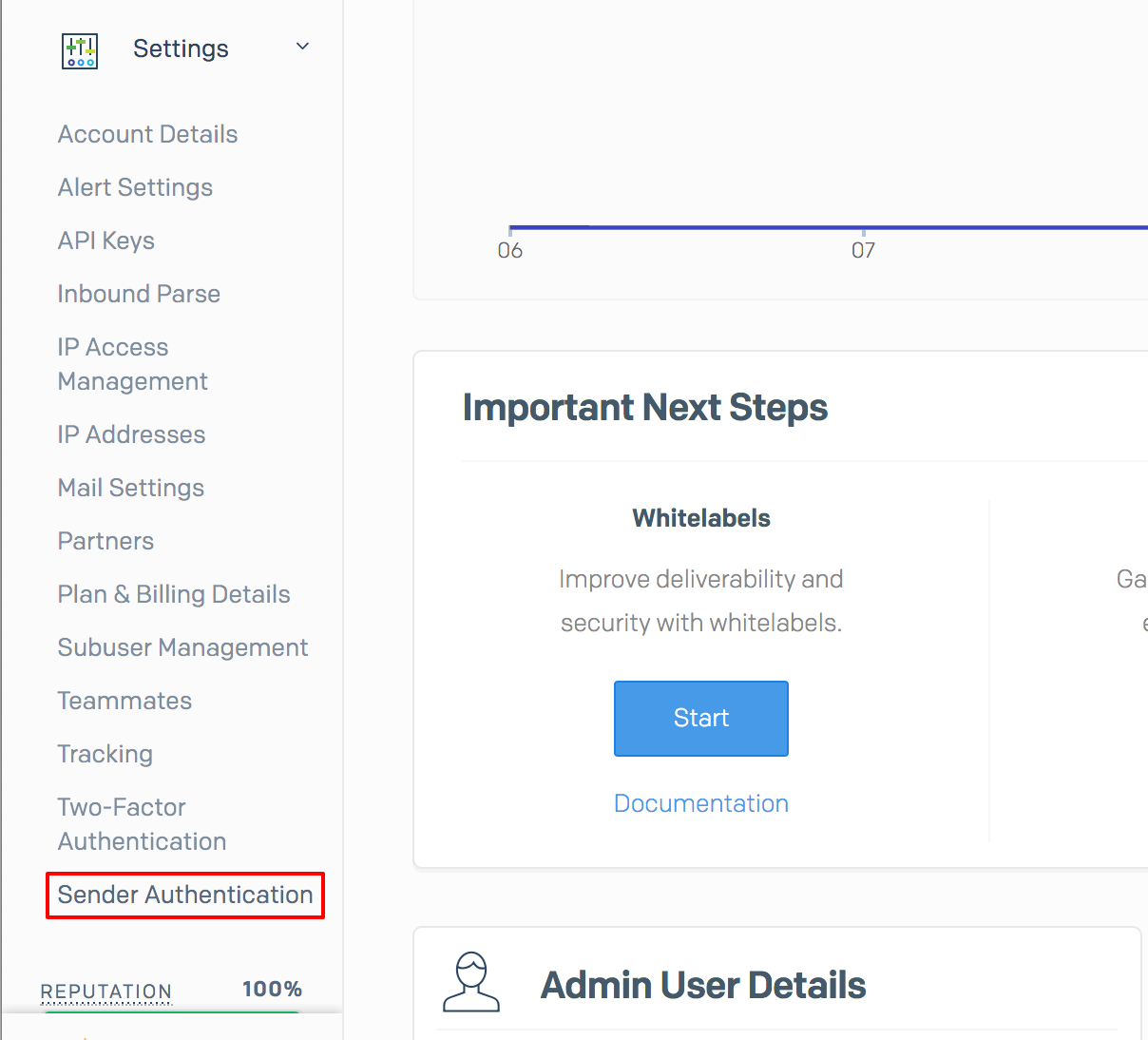Go to Alert Settings
The width and height of the screenshot is (1148, 1040).
point(135,187)
